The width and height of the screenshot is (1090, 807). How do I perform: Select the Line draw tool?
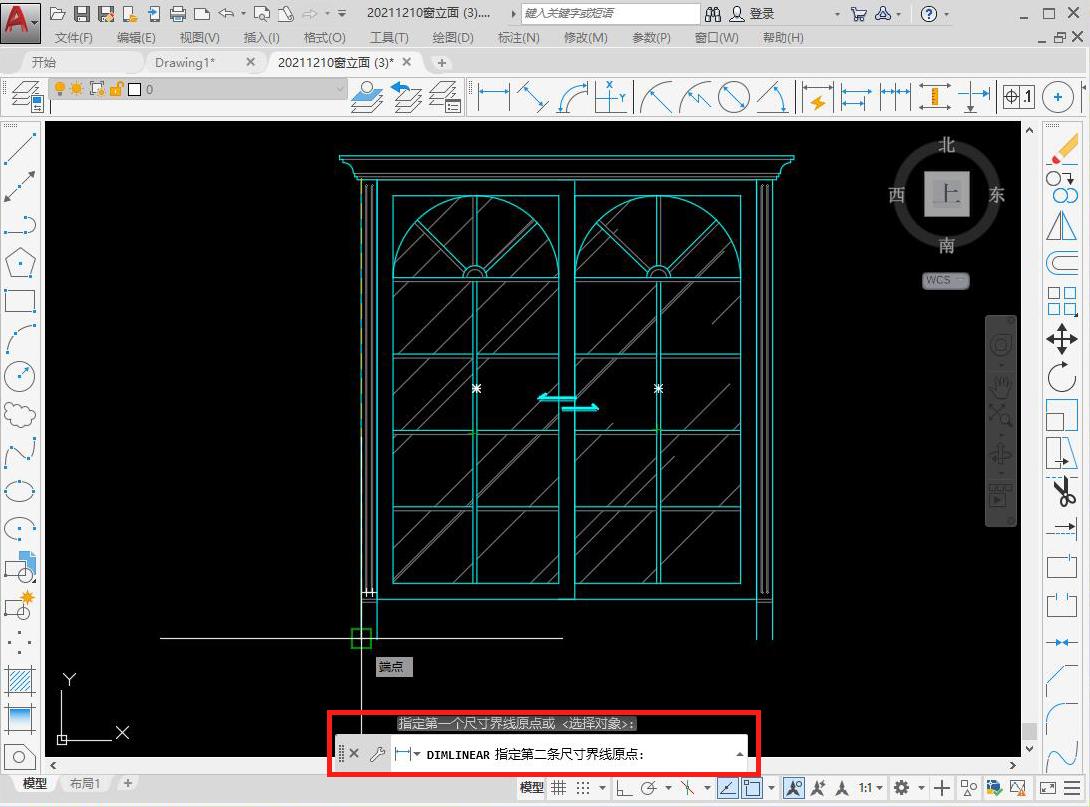pos(20,148)
